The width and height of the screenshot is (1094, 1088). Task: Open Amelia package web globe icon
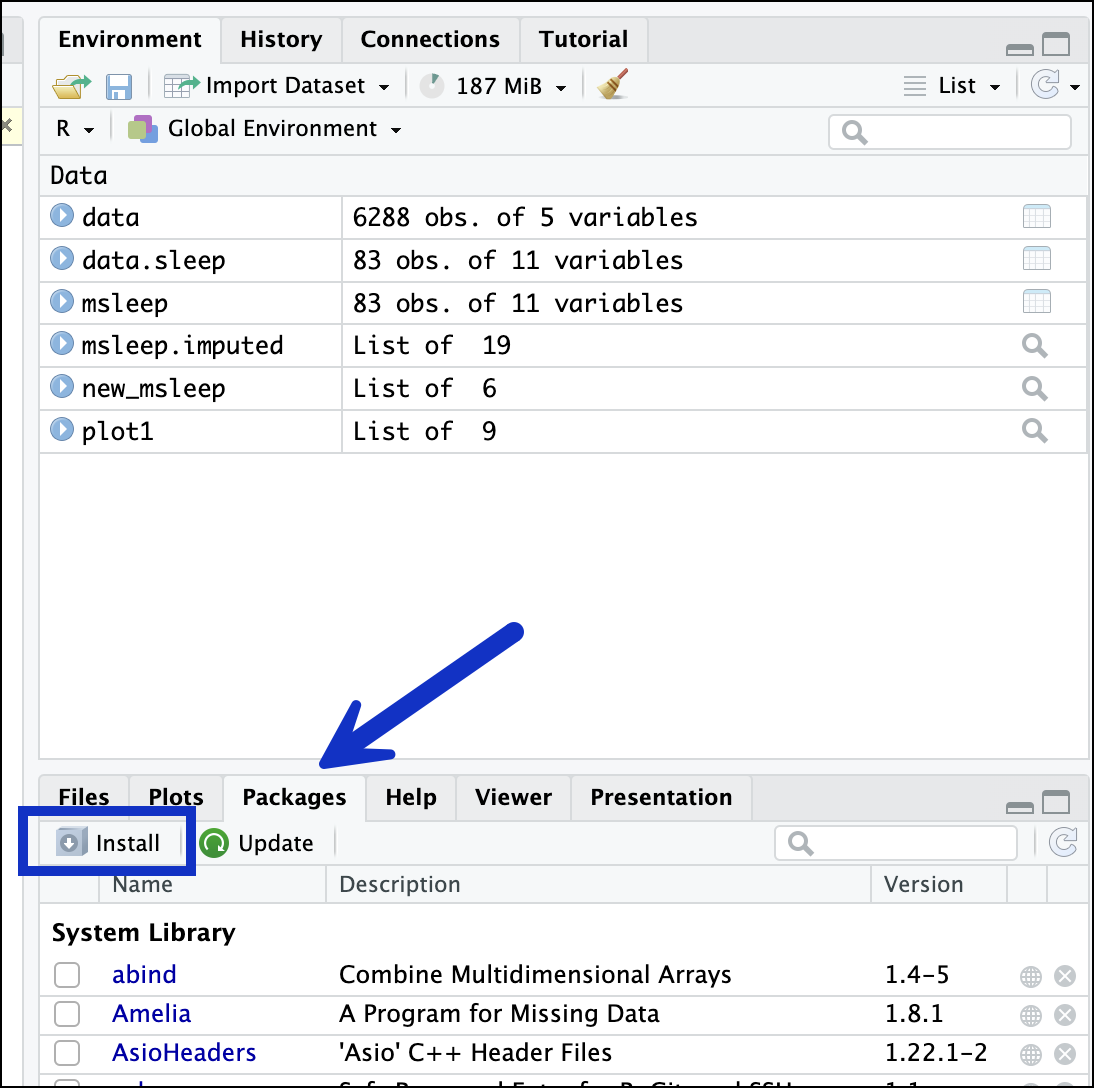tap(1031, 1015)
